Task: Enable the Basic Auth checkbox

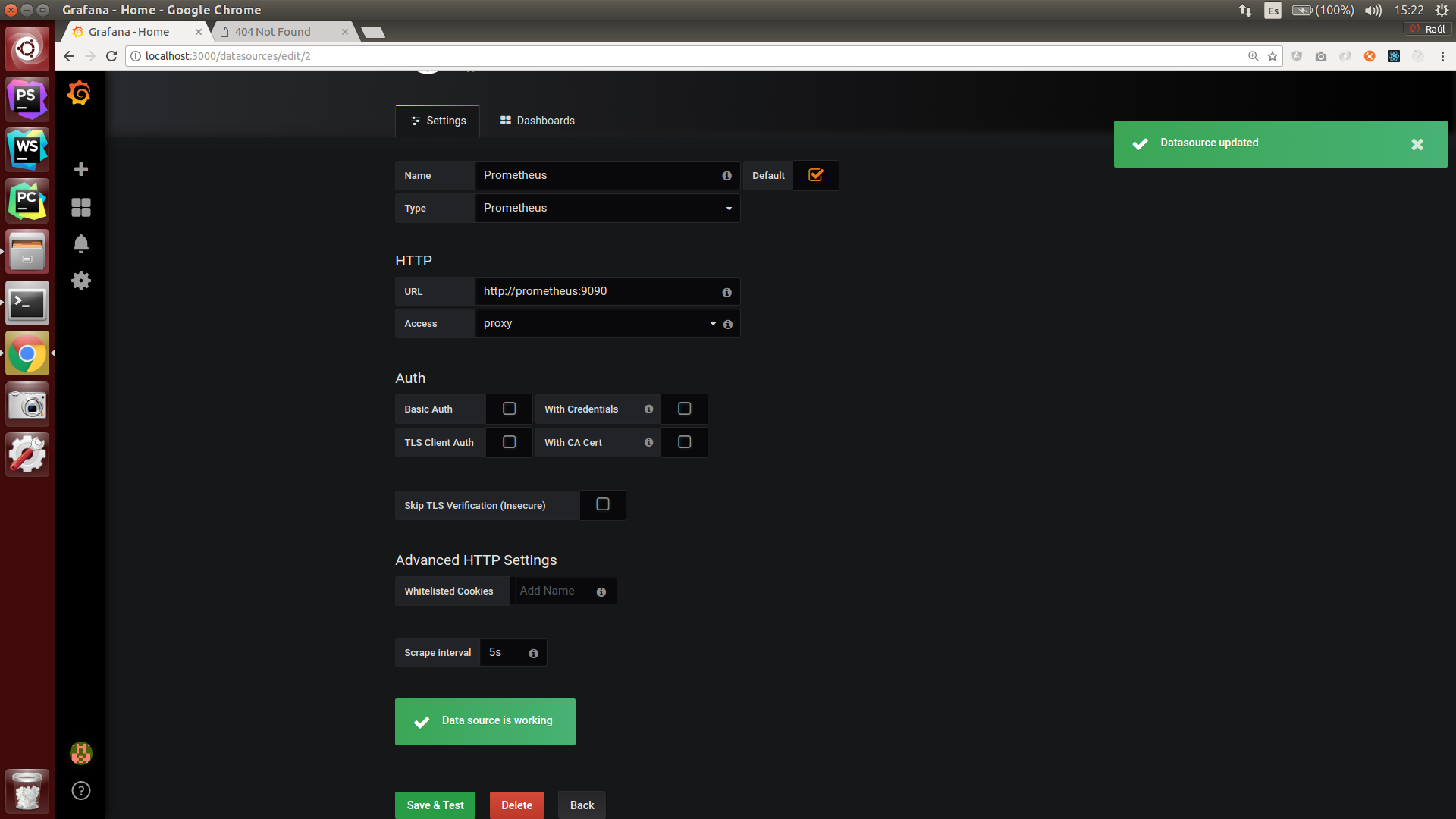Action: coord(510,409)
